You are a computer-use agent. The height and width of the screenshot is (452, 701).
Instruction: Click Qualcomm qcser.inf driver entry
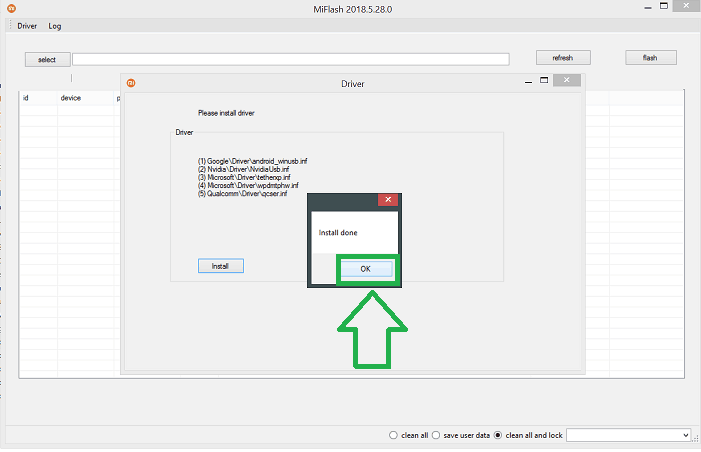tap(242, 194)
